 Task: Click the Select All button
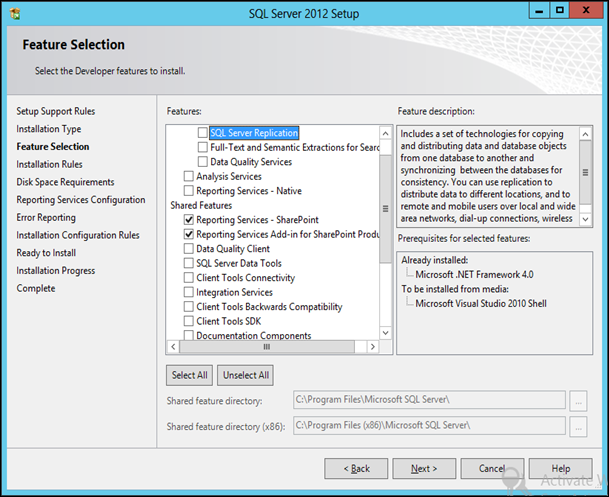pyautogui.click(x=189, y=375)
